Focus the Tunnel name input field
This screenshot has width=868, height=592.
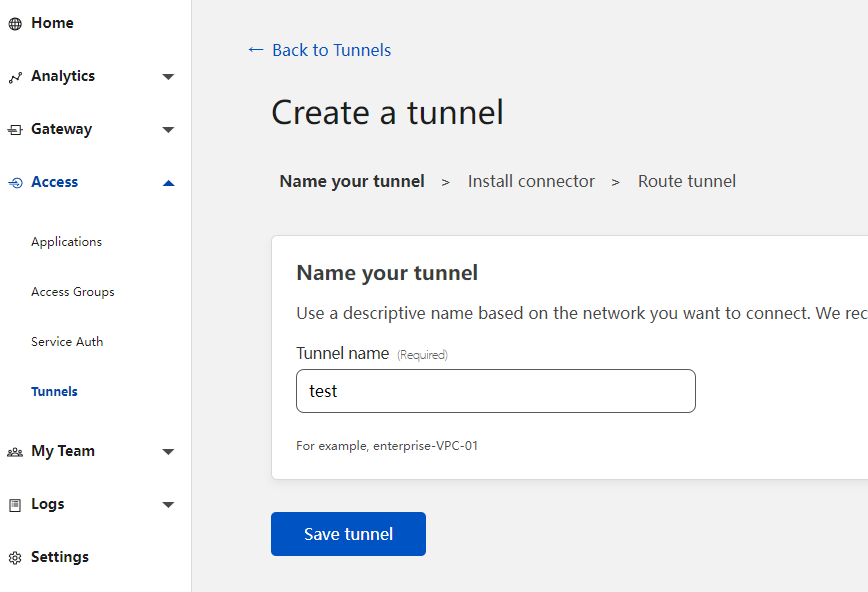495,391
